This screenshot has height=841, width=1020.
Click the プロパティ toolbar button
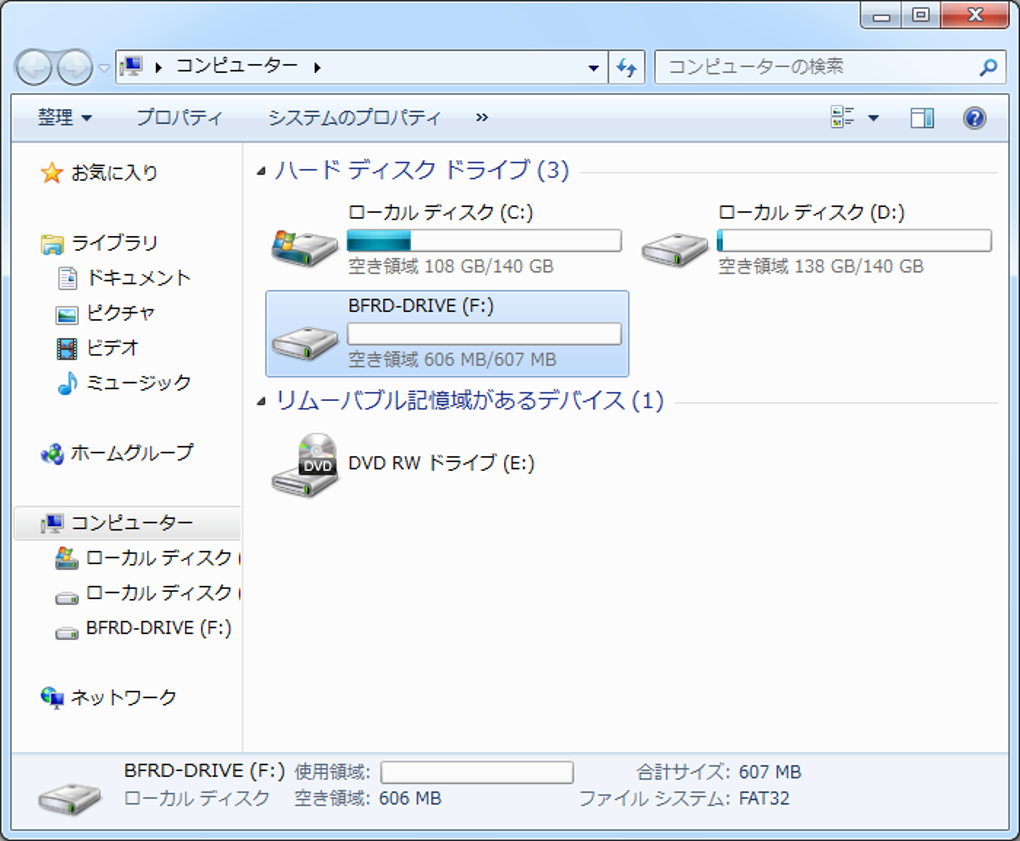tap(179, 118)
